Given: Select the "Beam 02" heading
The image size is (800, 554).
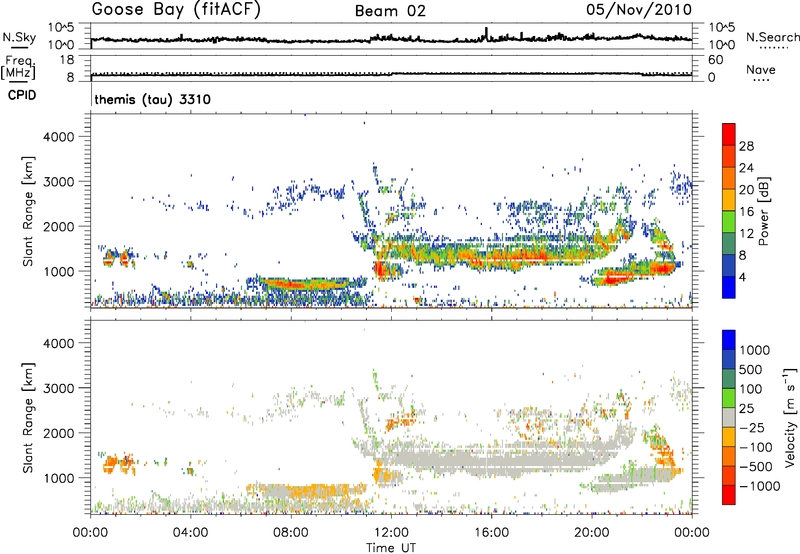Looking at the screenshot, I should (390, 11).
